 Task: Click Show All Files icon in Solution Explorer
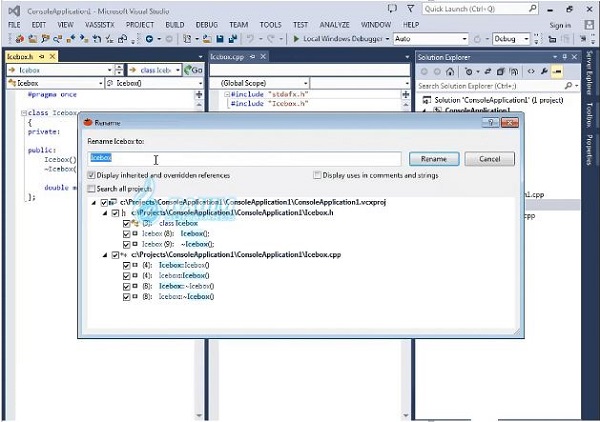(516, 72)
